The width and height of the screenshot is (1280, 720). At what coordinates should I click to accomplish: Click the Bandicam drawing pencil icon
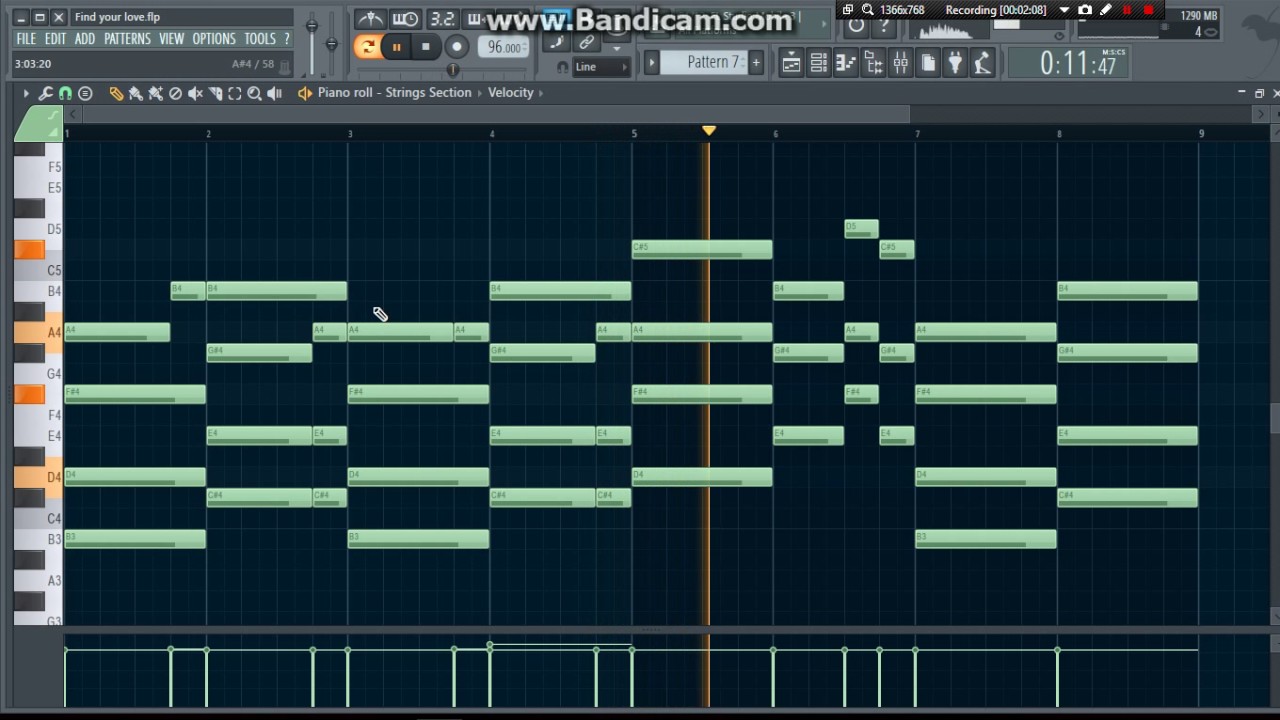1105,10
